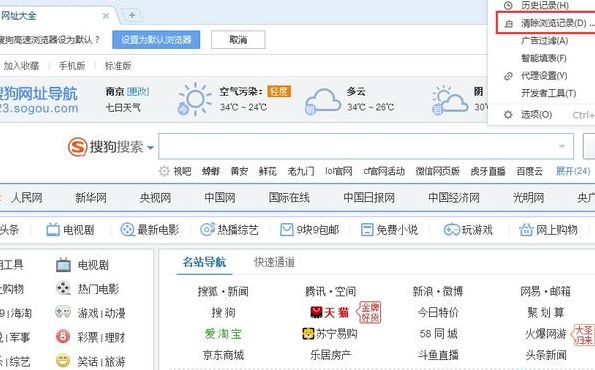Switch to 名站导航 tab
Image resolution: width=595 pixels, height=370 pixels.
point(204,262)
